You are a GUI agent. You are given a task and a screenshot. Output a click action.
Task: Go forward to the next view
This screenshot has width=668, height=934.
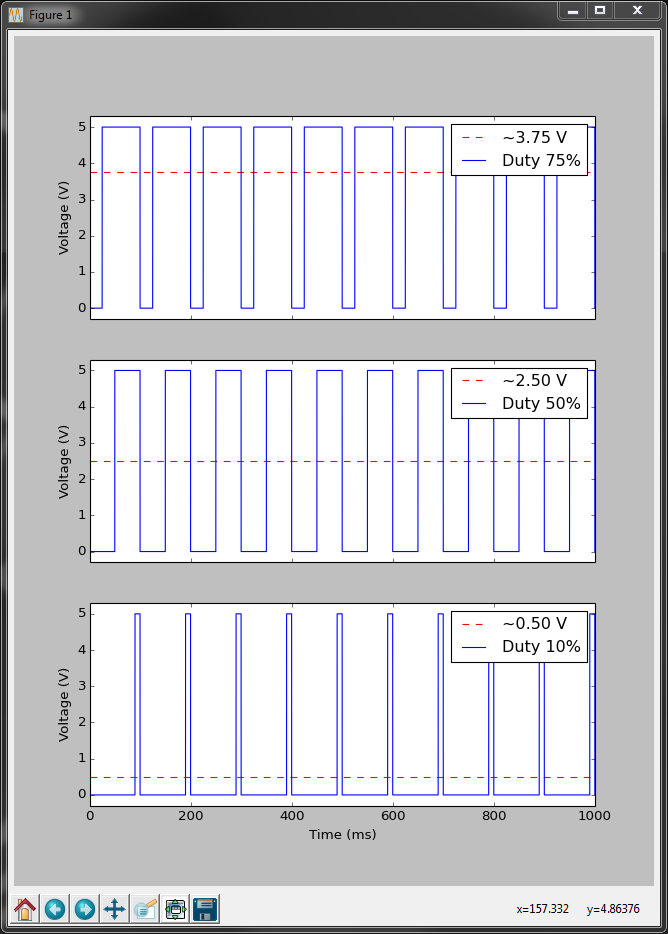coord(85,909)
